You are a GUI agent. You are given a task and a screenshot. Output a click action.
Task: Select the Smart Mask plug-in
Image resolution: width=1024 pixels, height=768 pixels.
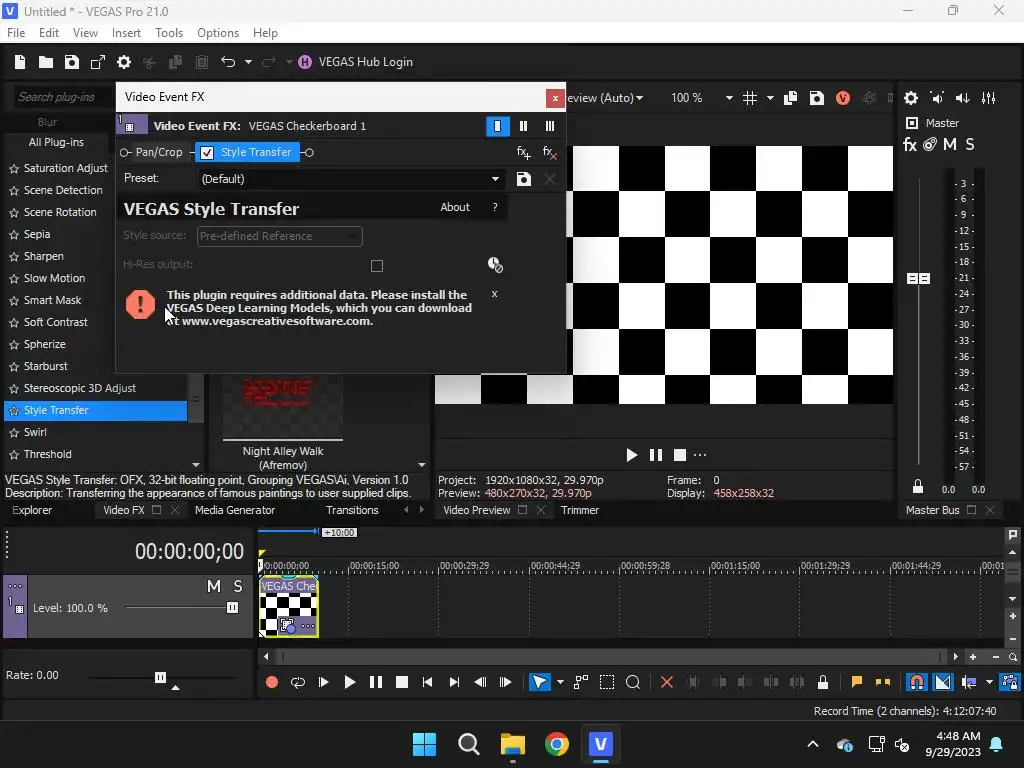[52, 300]
